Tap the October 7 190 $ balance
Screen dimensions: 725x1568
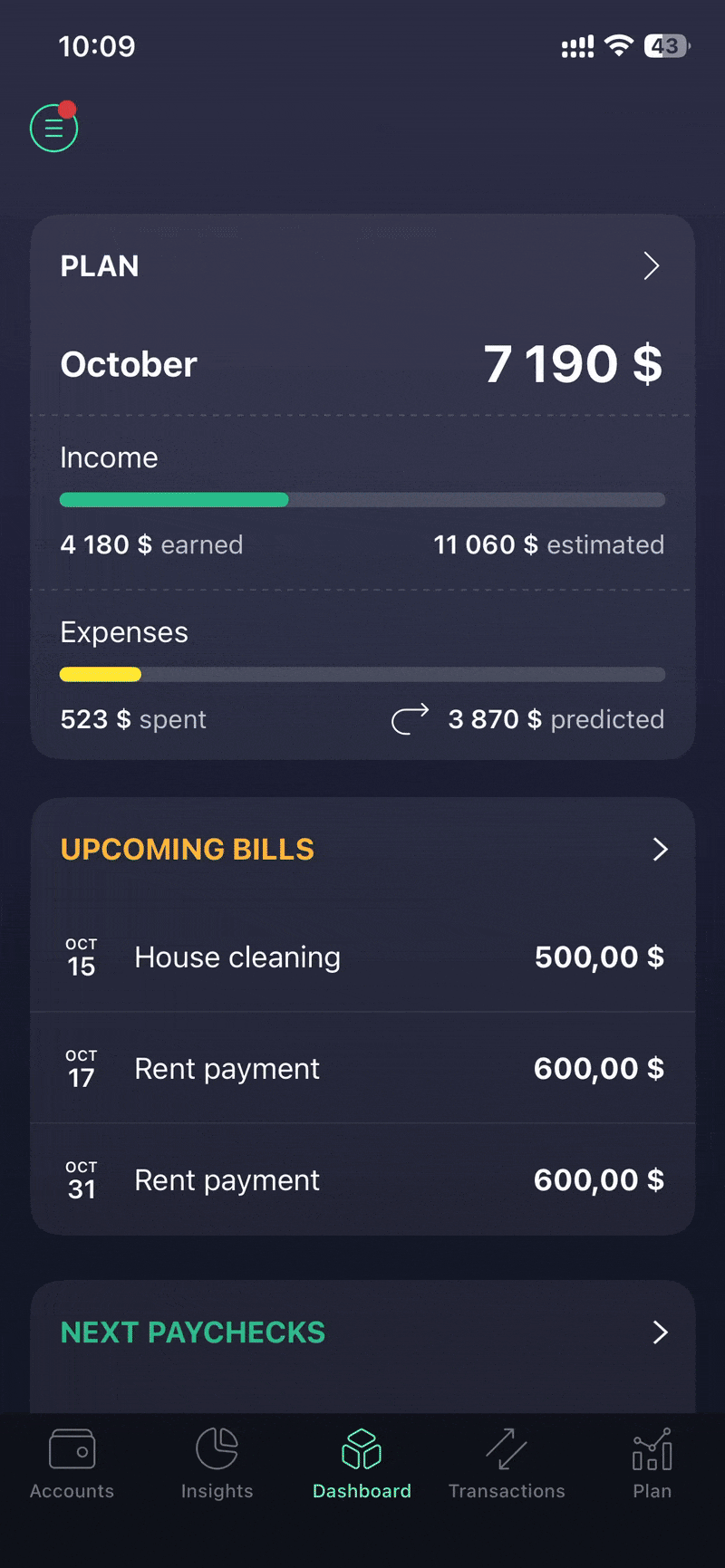573,364
